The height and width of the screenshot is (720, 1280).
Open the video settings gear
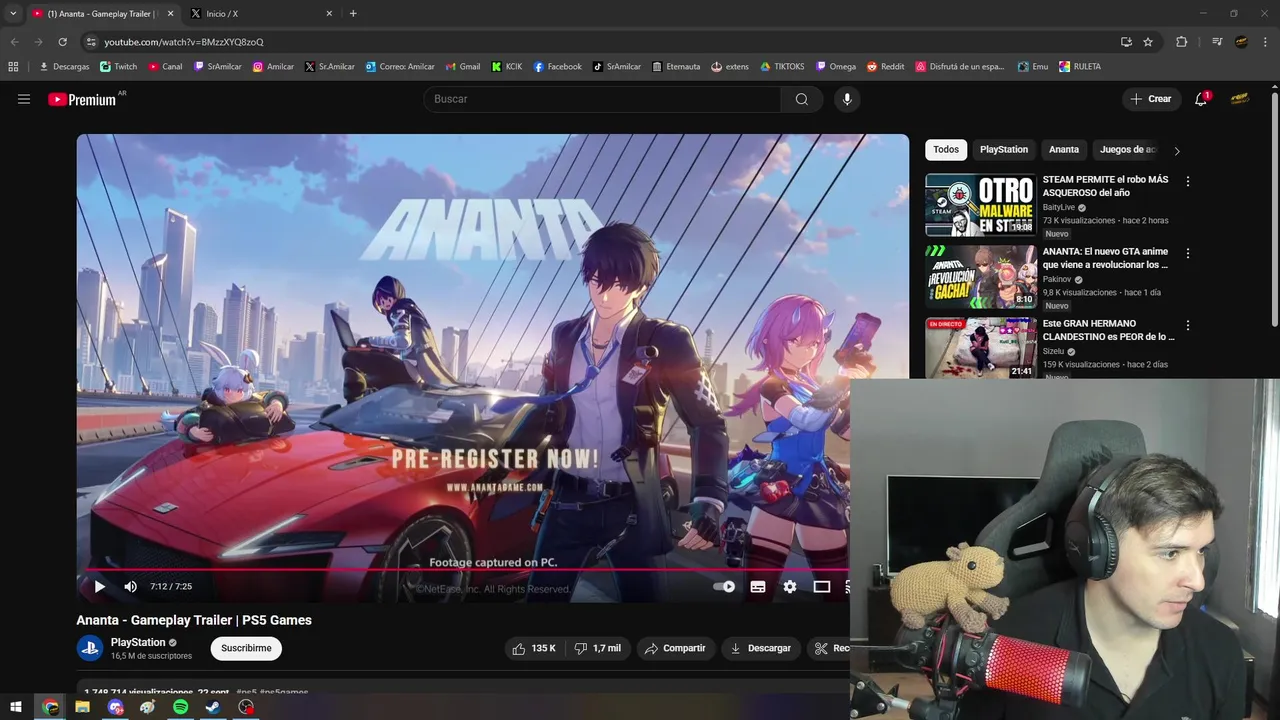click(790, 587)
